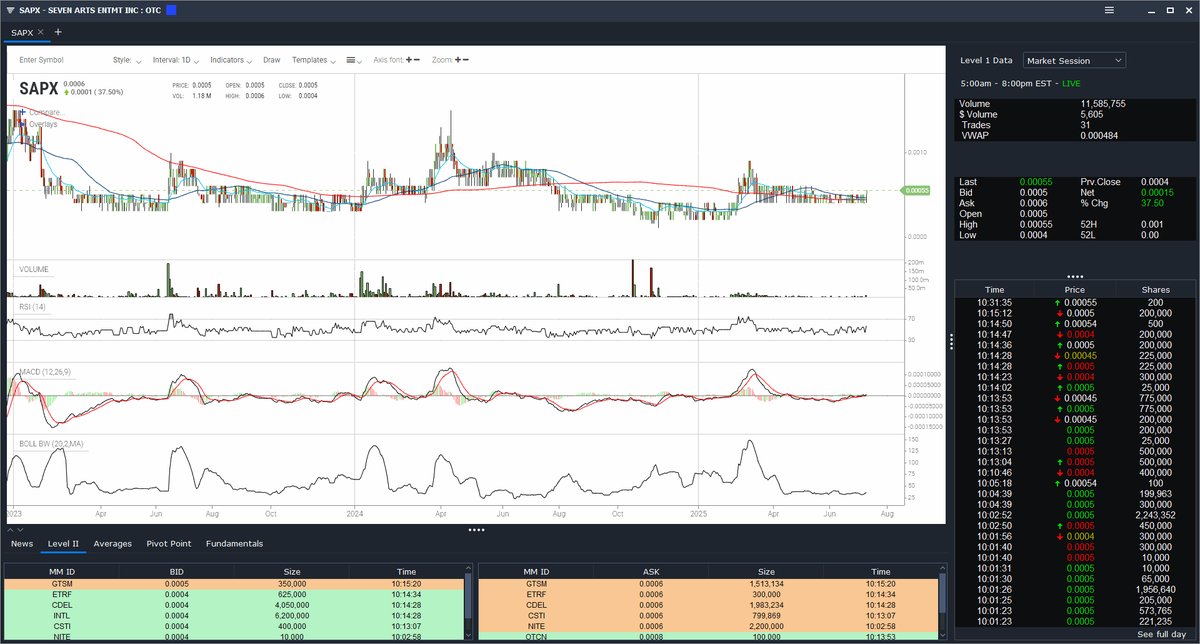The height and width of the screenshot is (644, 1200).
Task: Sort by BID column header
Action: (177, 570)
